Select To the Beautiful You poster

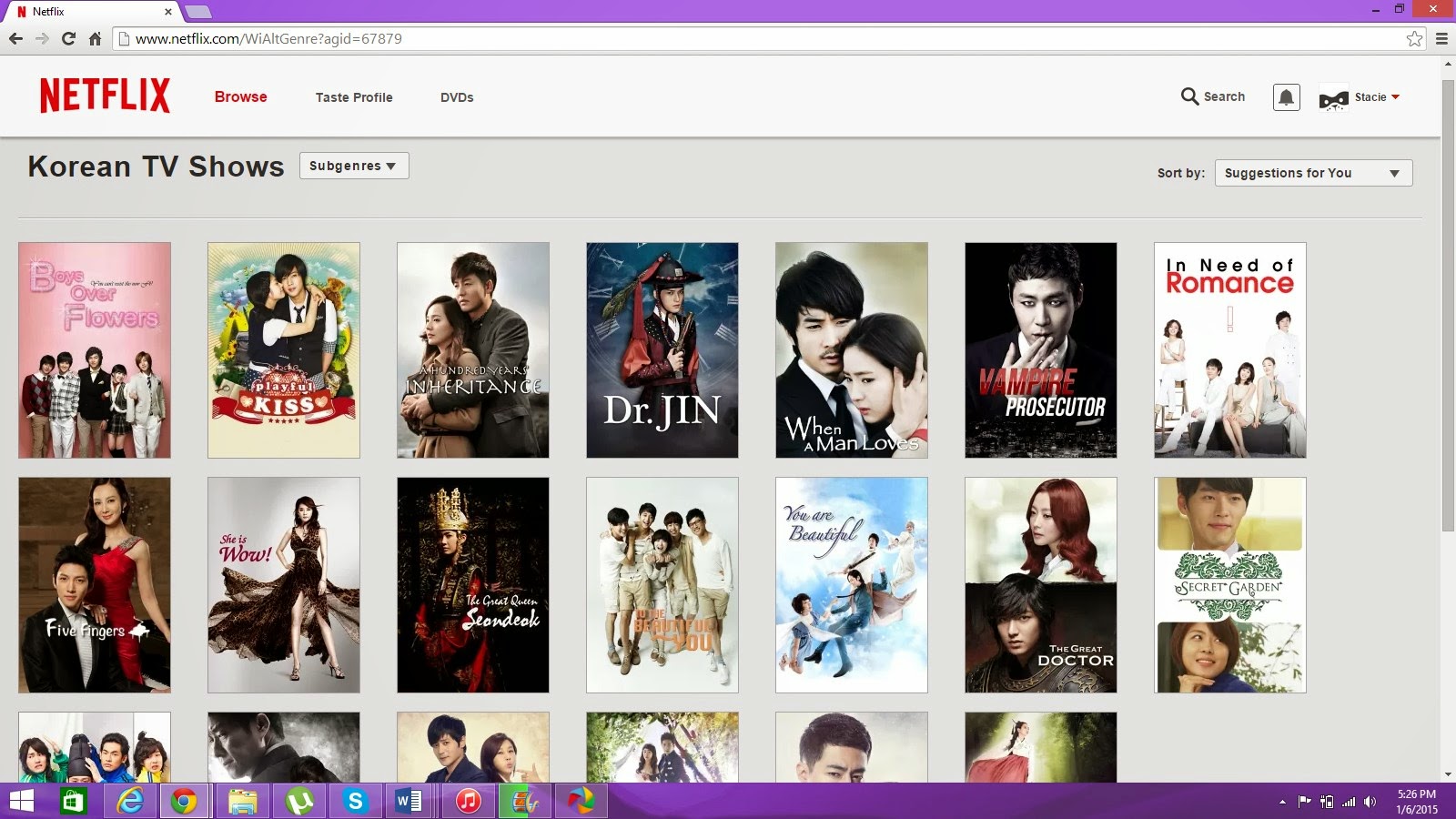pyautogui.click(x=662, y=585)
